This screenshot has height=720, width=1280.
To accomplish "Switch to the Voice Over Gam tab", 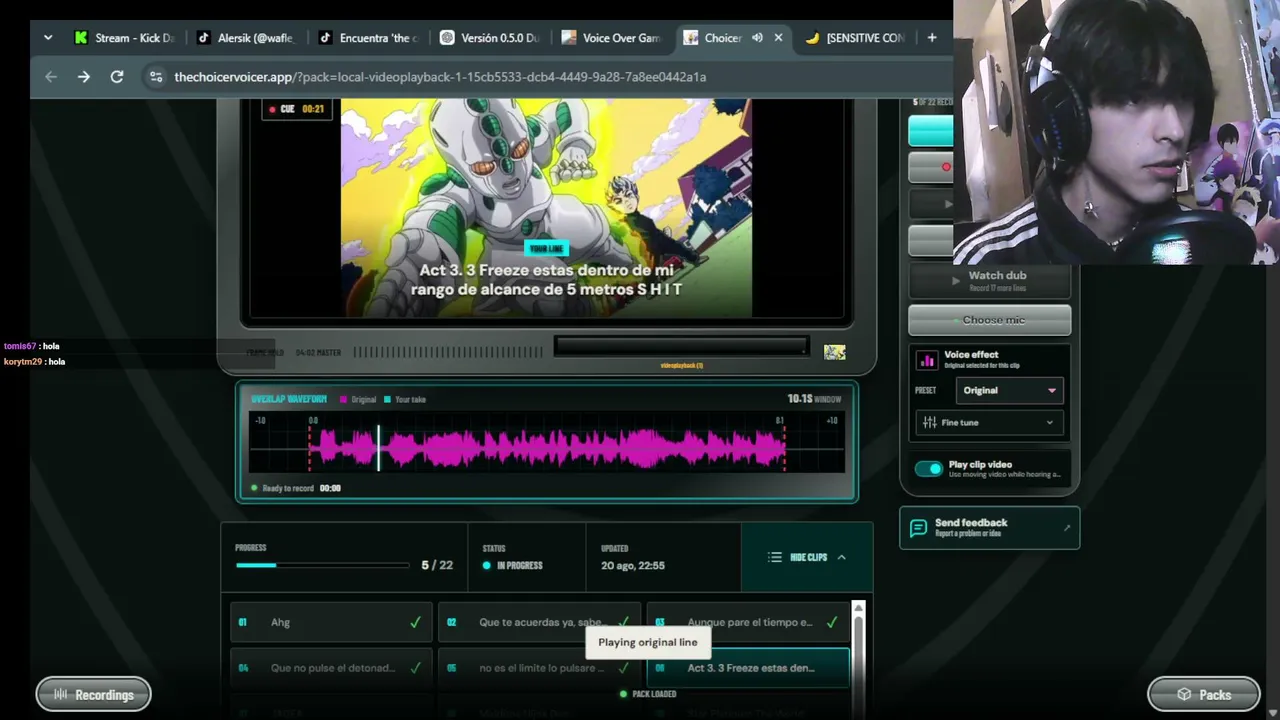I will click(x=612, y=38).
